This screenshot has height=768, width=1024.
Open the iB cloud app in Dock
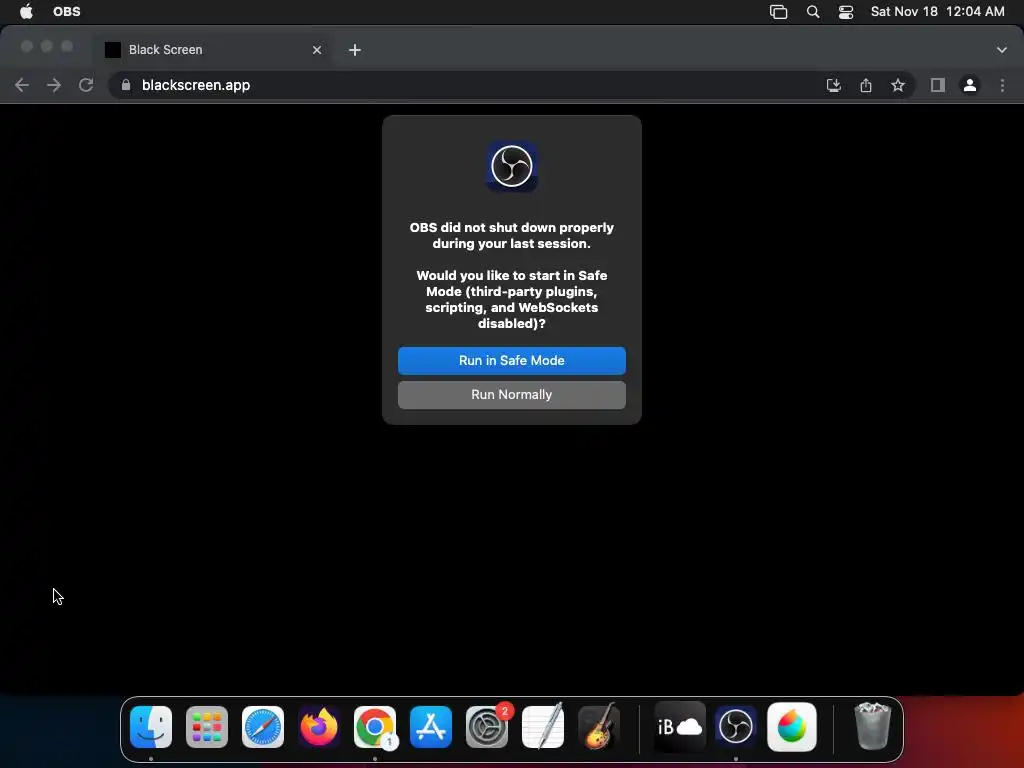click(x=680, y=727)
